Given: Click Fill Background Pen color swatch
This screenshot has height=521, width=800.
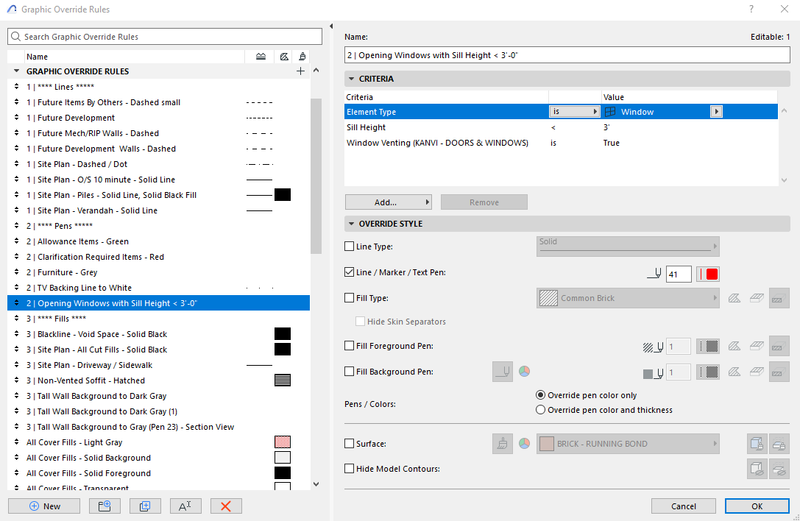Looking at the screenshot, I should pyautogui.click(x=708, y=371).
